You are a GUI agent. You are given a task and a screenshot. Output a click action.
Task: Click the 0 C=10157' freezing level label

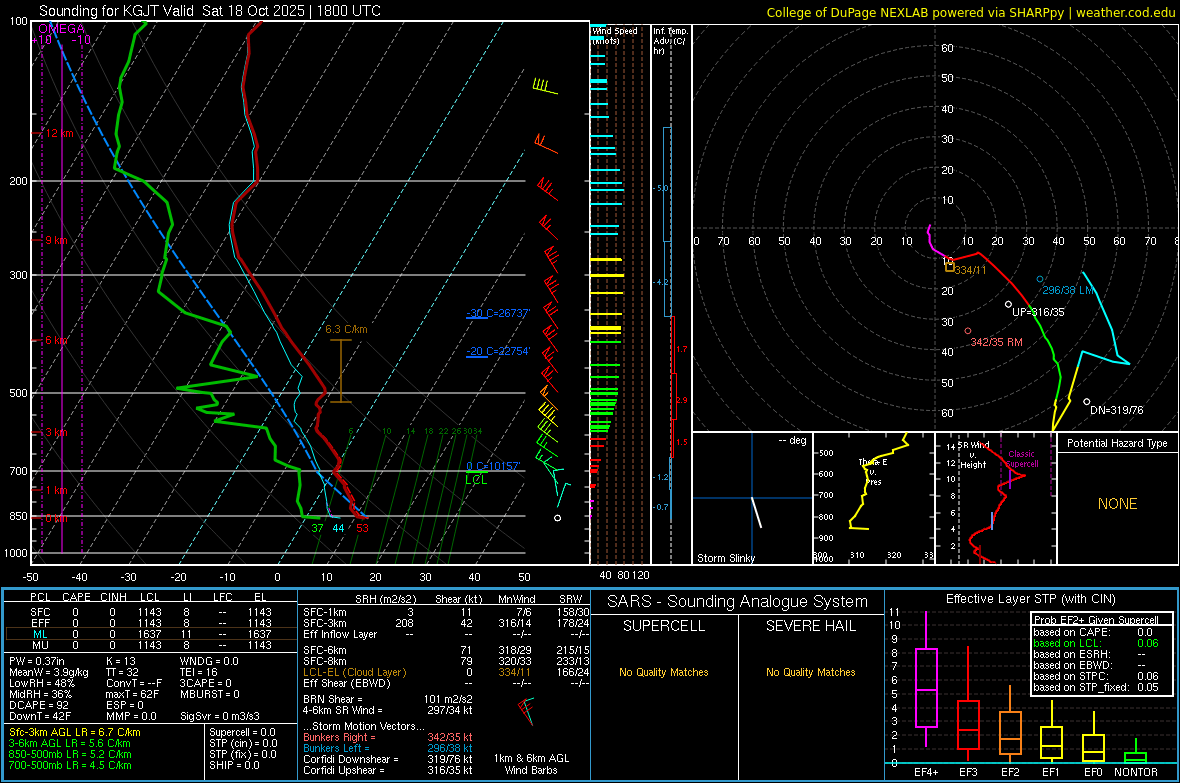coord(493,466)
